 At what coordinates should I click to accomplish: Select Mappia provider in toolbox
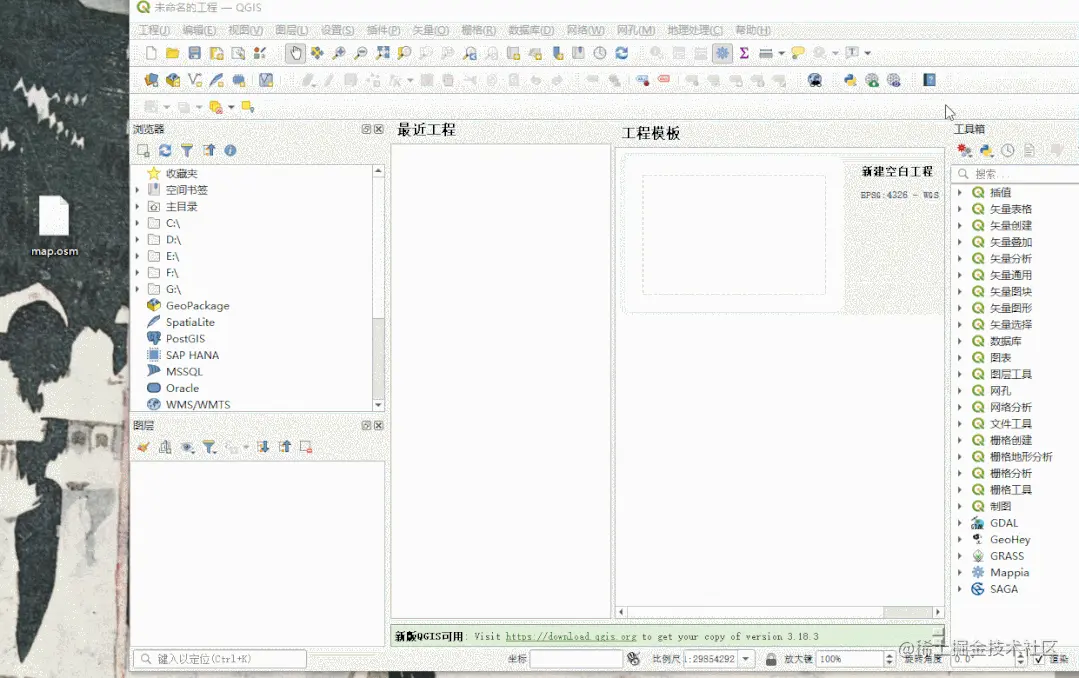1009,572
